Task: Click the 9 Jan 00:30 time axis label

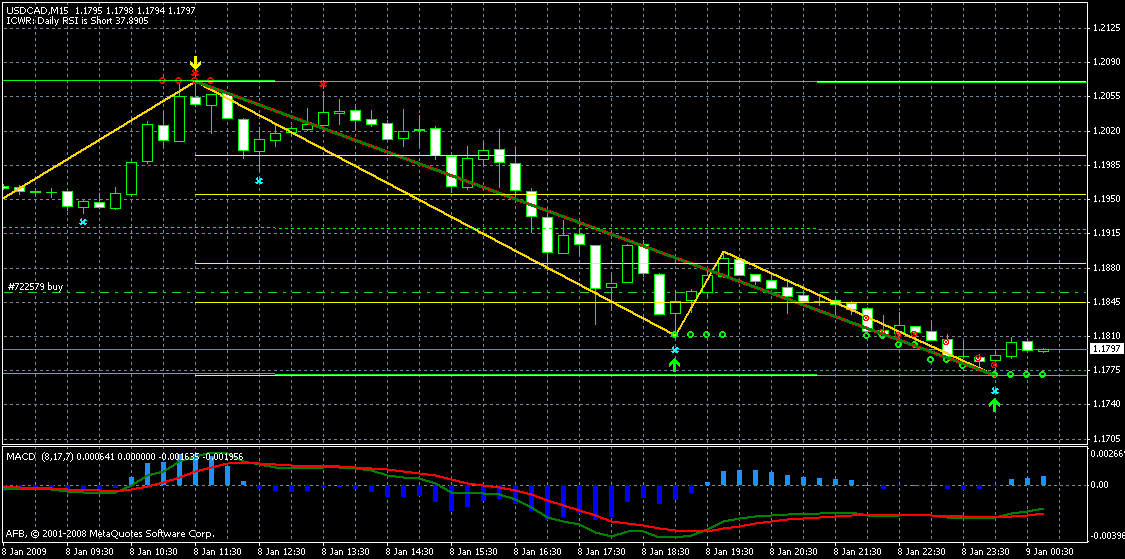Action: tap(1050, 551)
